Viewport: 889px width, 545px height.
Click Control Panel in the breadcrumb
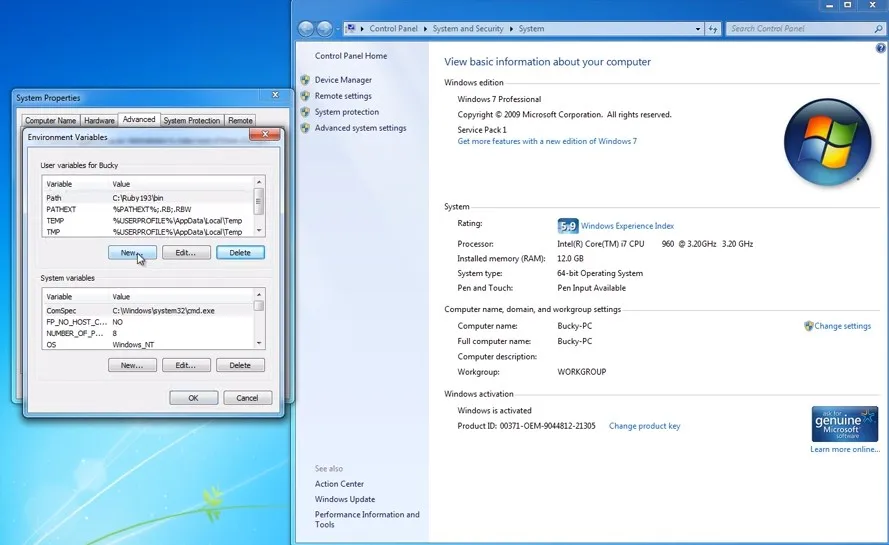(x=393, y=28)
